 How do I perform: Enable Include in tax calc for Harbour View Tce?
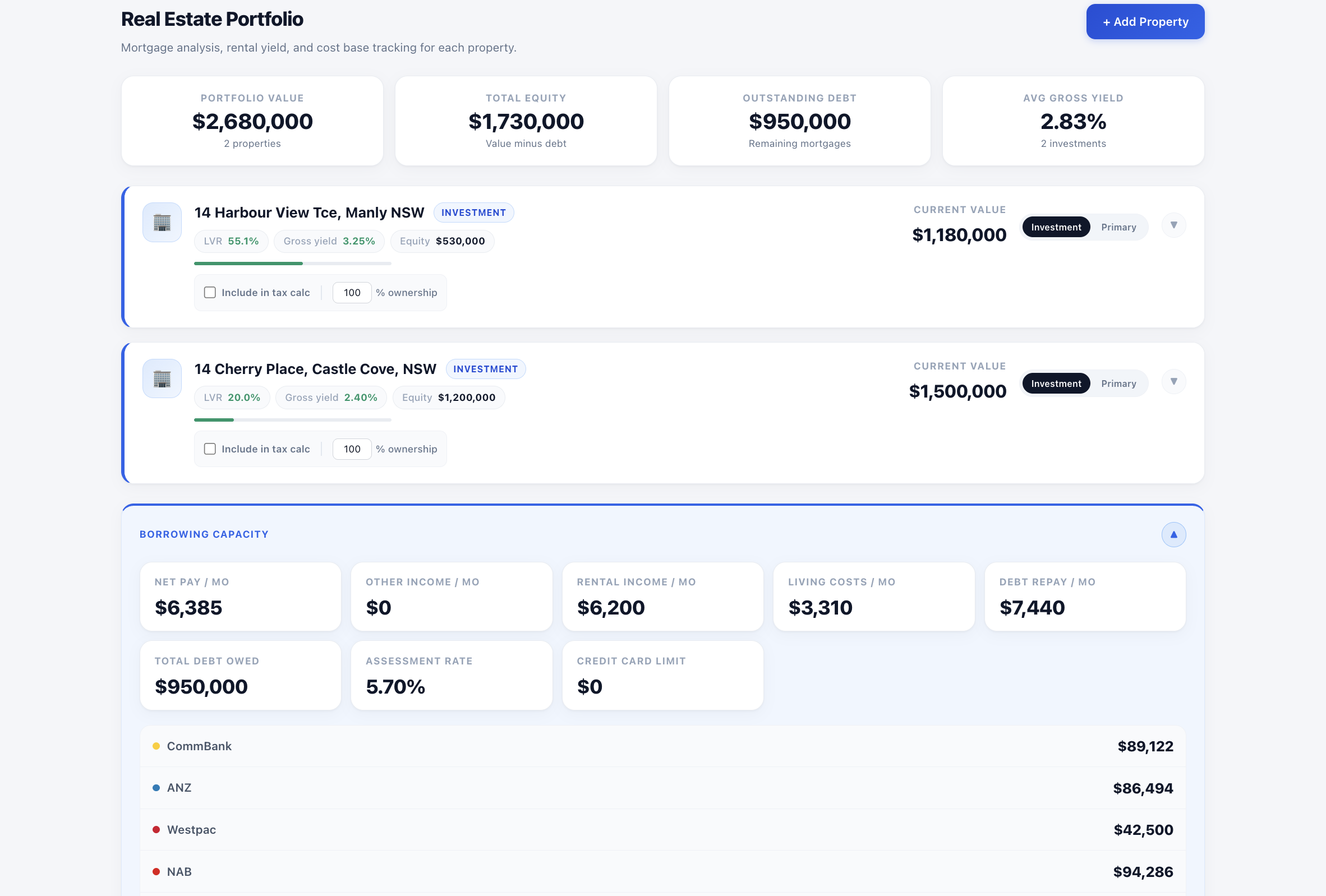pyautogui.click(x=210, y=293)
